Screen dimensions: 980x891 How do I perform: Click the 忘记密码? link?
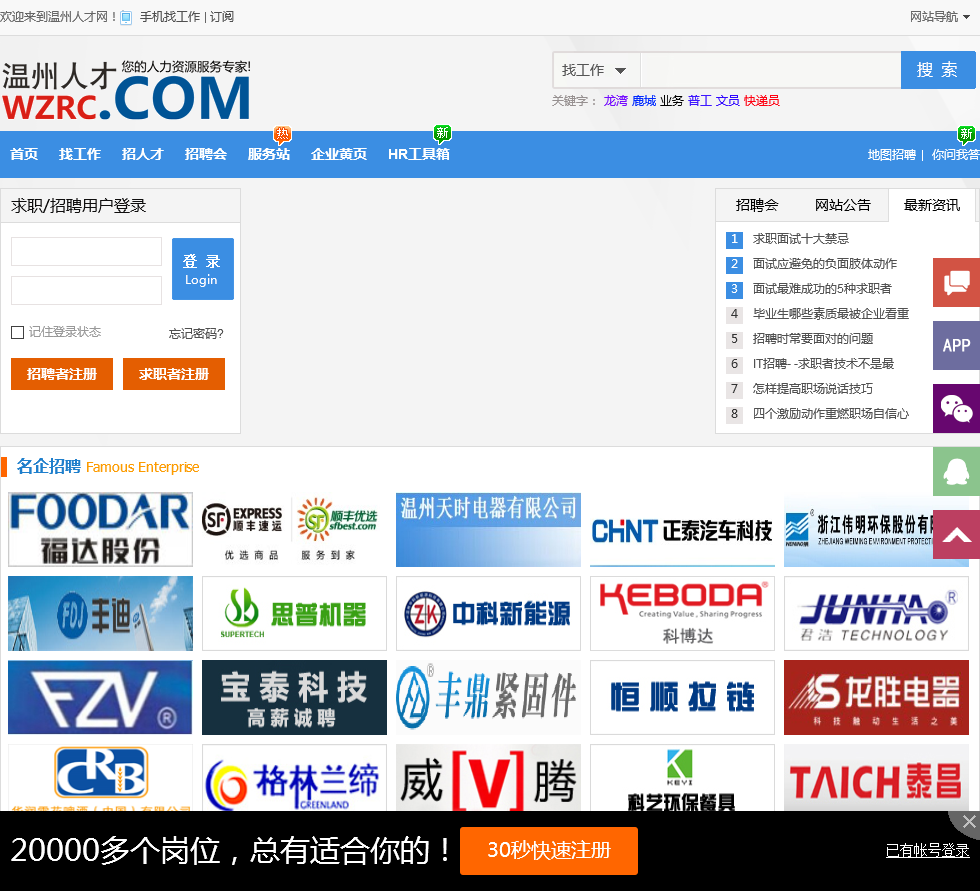coord(196,334)
